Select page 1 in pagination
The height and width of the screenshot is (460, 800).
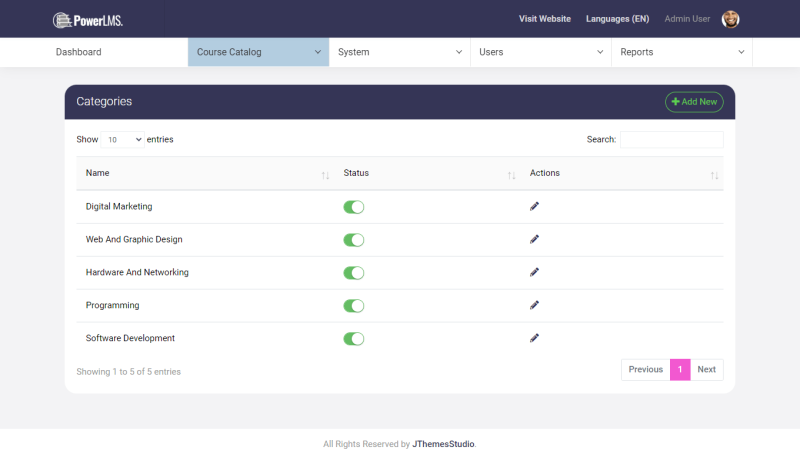point(680,370)
